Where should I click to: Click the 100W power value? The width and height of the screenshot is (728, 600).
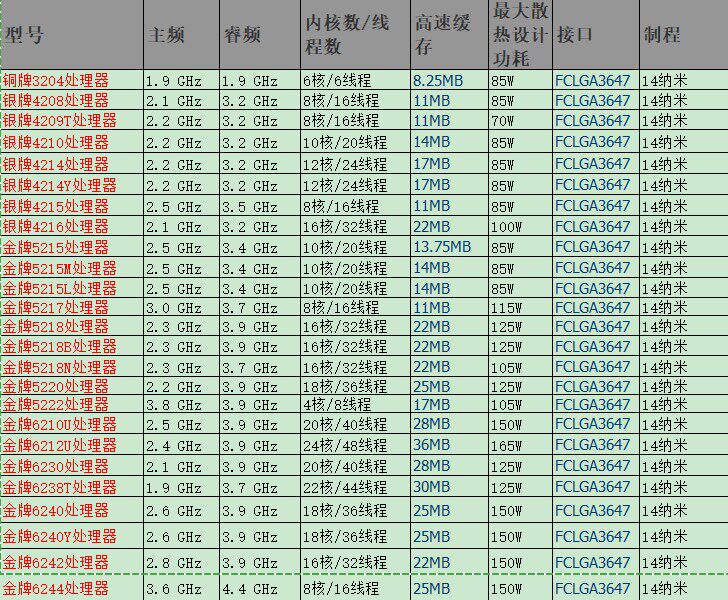click(506, 227)
